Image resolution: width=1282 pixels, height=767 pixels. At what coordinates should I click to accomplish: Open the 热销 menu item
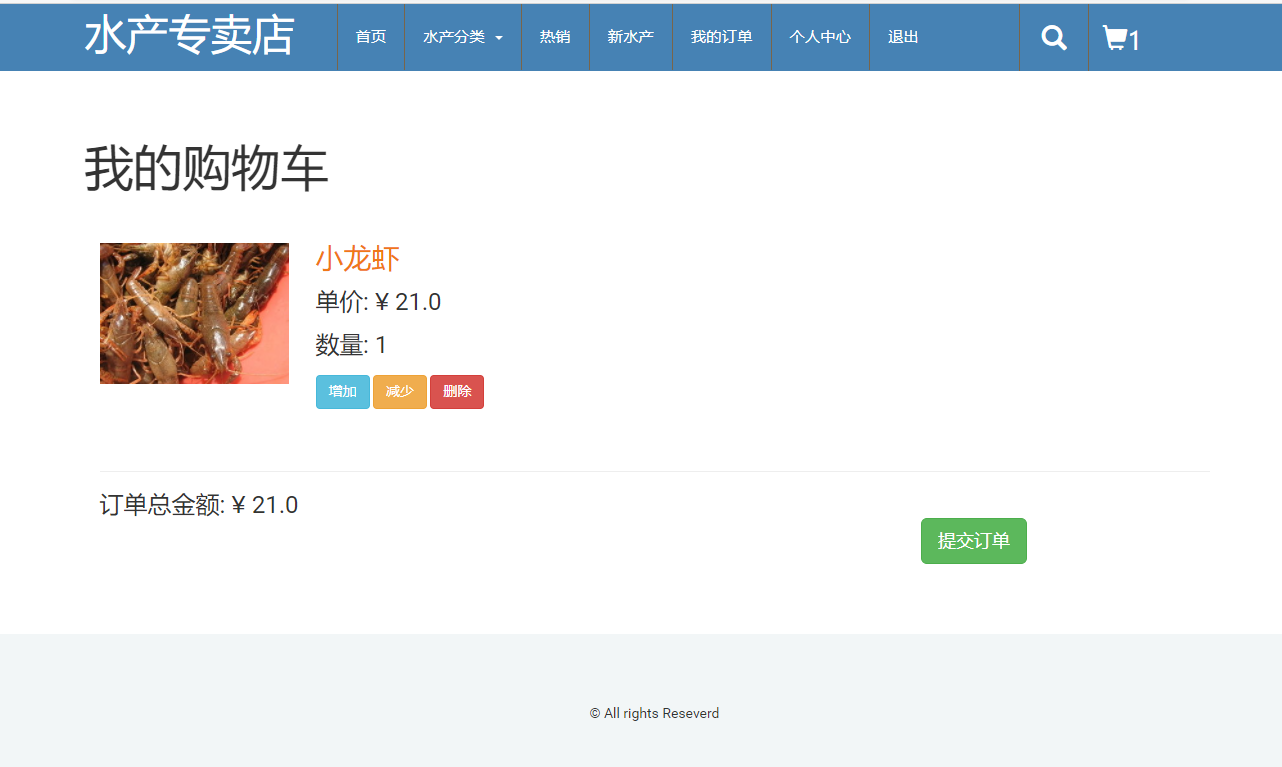[x=555, y=36]
